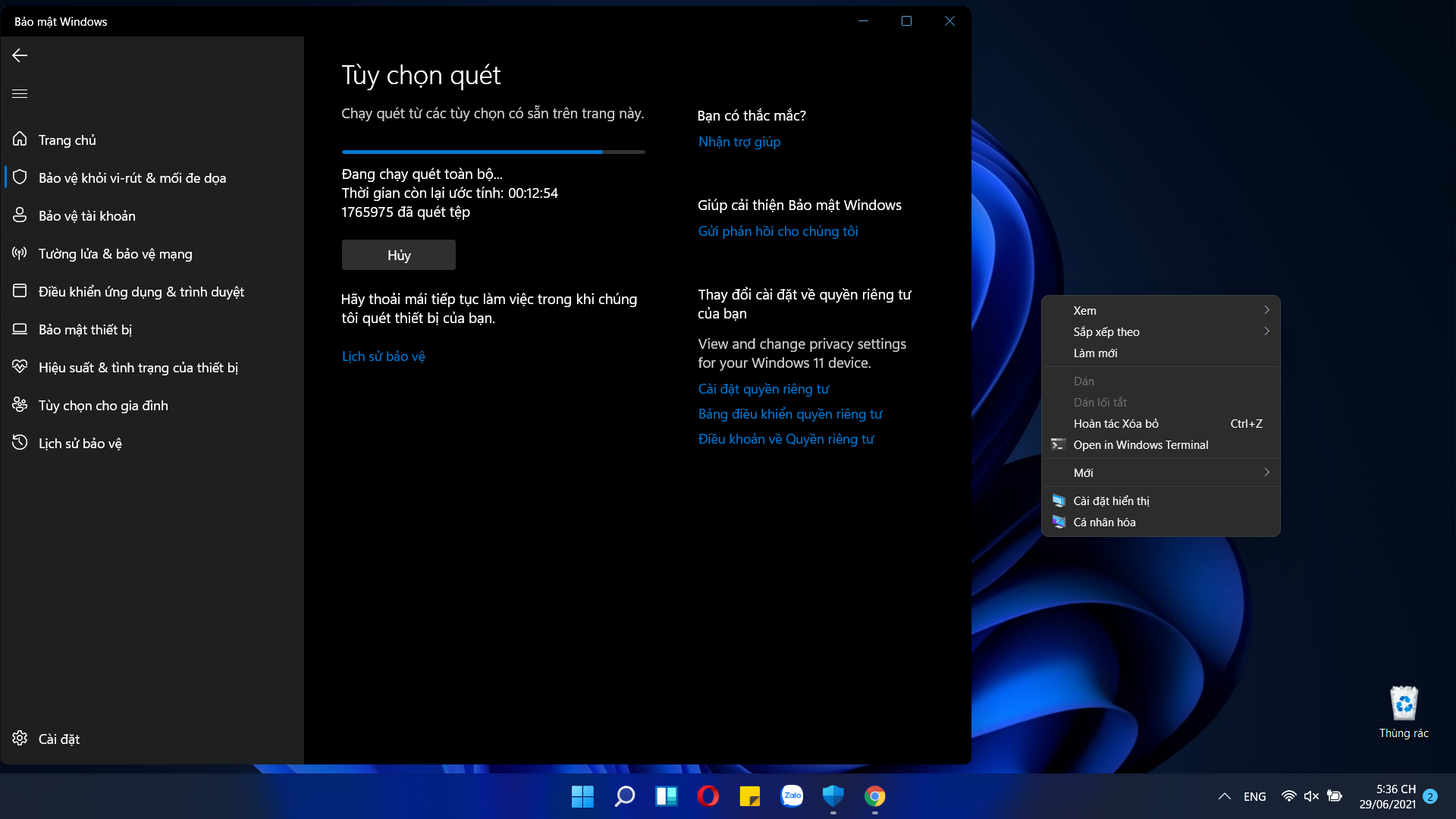Toggle the hamburger navigation menu
1456x819 pixels.
pos(20,93)
